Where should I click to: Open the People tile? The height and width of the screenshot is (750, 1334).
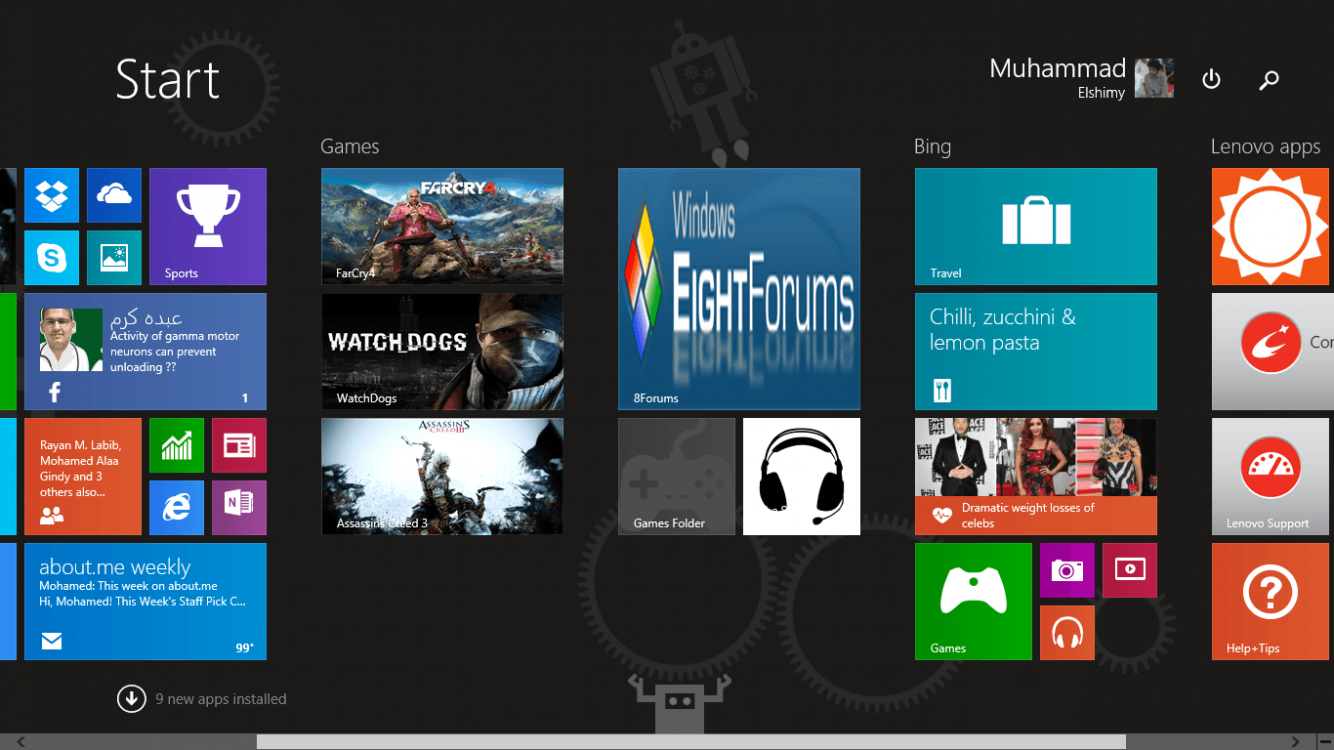83,477
